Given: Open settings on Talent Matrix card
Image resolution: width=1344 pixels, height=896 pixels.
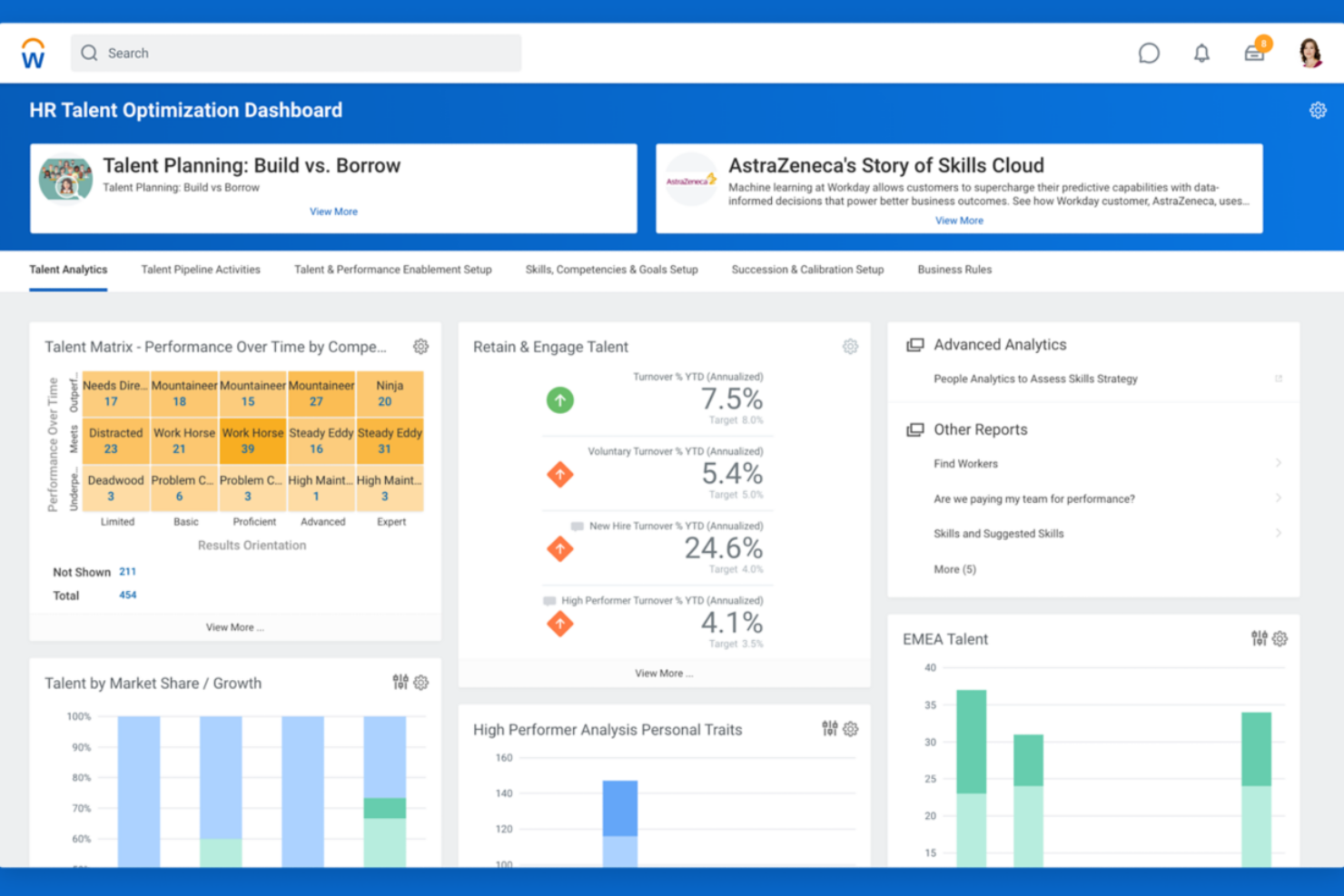Looking at the screenshot, I should (420, 346).
